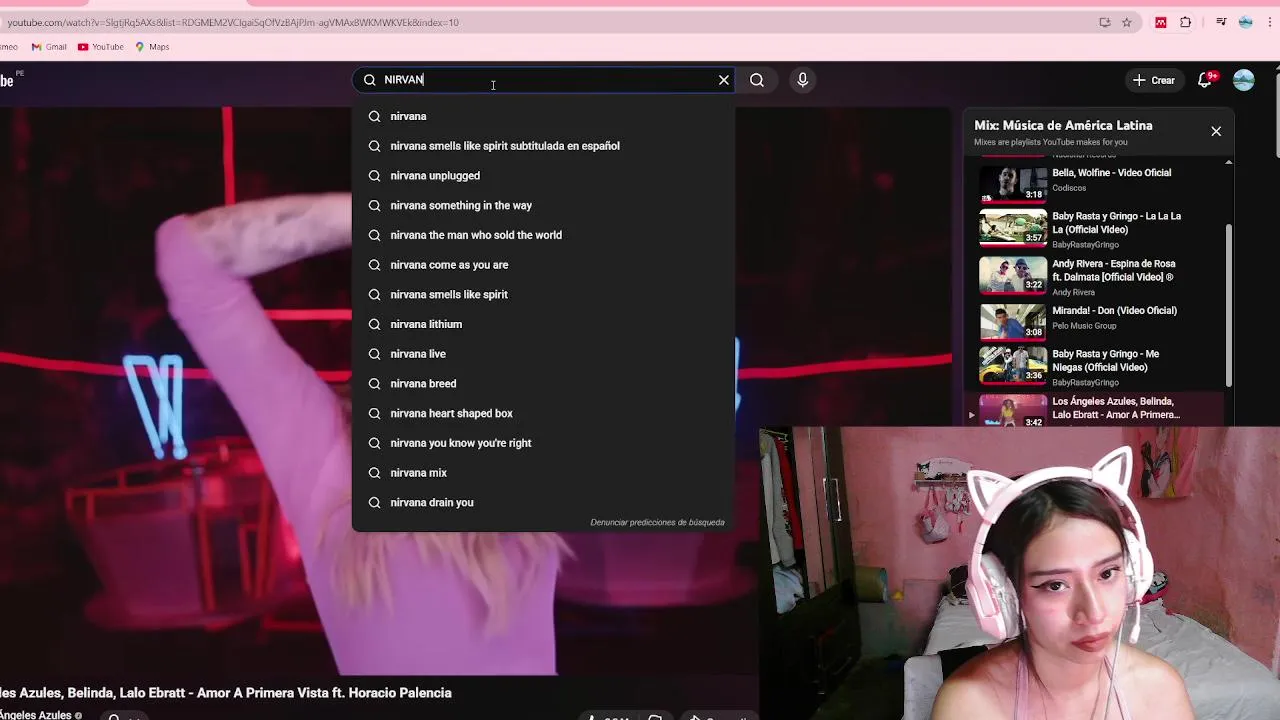This screenshot has height=720, width=1280.
Task: Click the browser address bar URL
Action: tap(233, 22)
